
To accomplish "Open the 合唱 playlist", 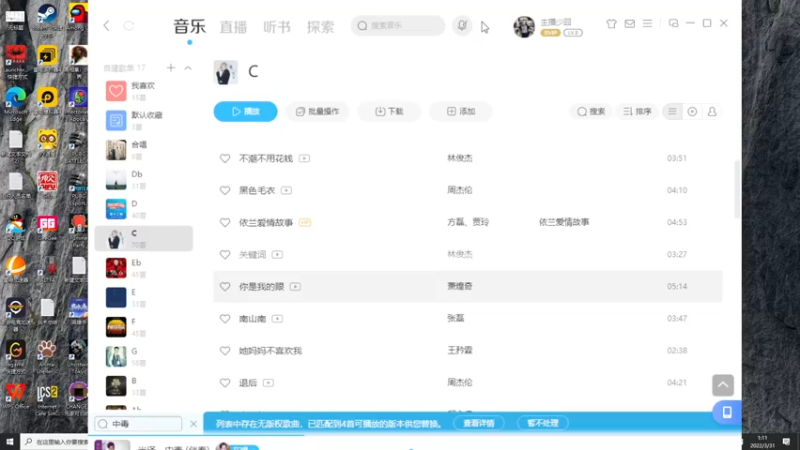I will tap(144, 150).
